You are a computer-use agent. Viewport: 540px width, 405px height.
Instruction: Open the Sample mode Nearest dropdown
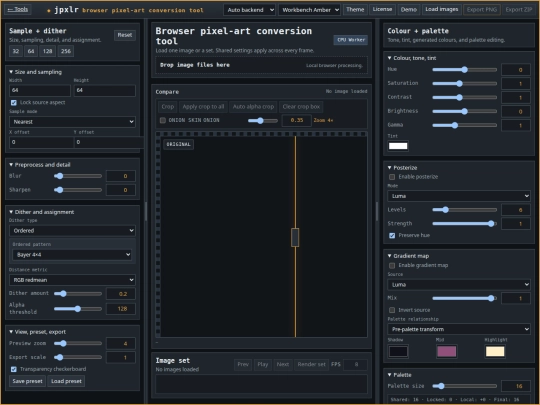tap(72, 122)
